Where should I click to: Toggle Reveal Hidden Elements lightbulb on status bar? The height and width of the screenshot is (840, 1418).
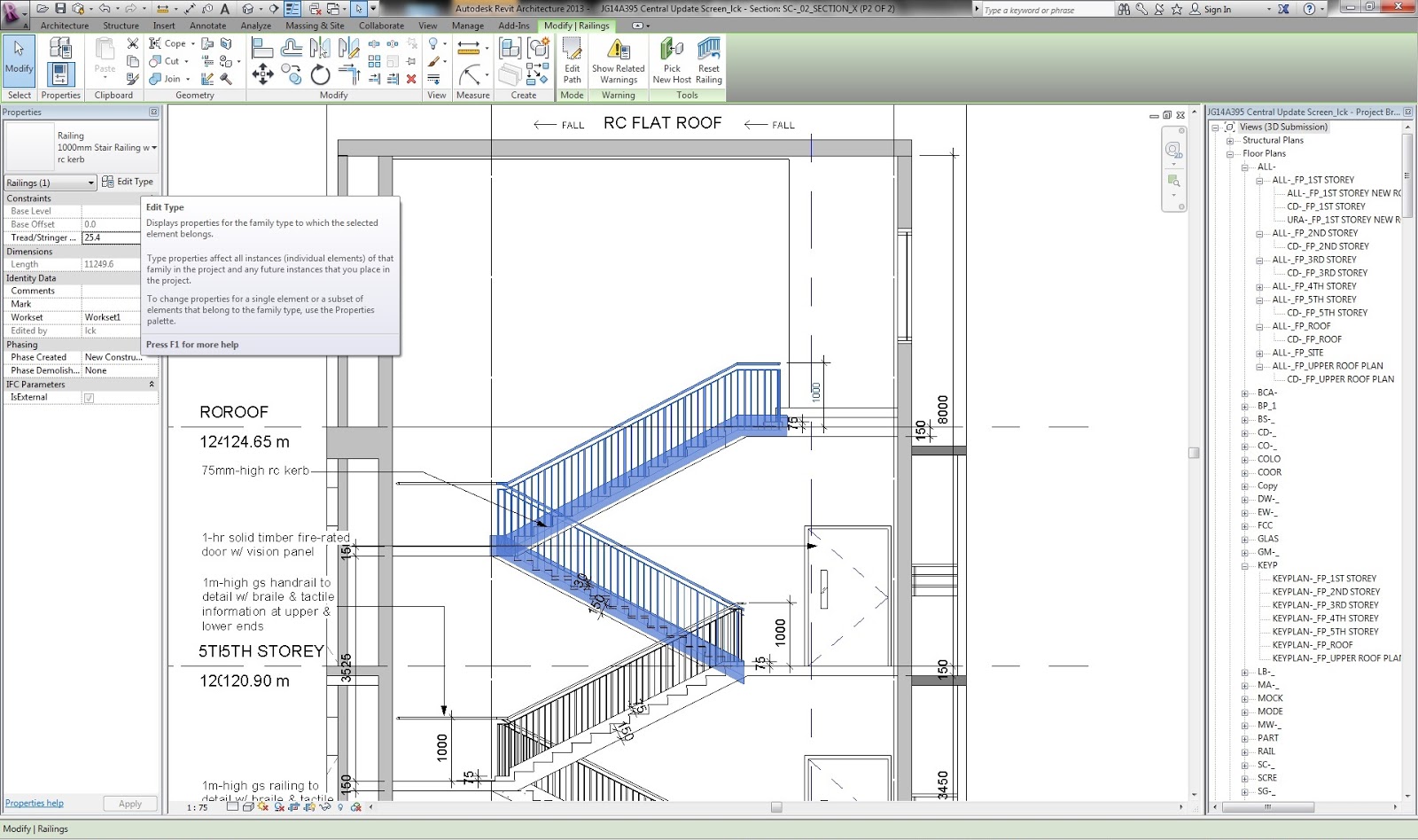(x=340, y=807)
